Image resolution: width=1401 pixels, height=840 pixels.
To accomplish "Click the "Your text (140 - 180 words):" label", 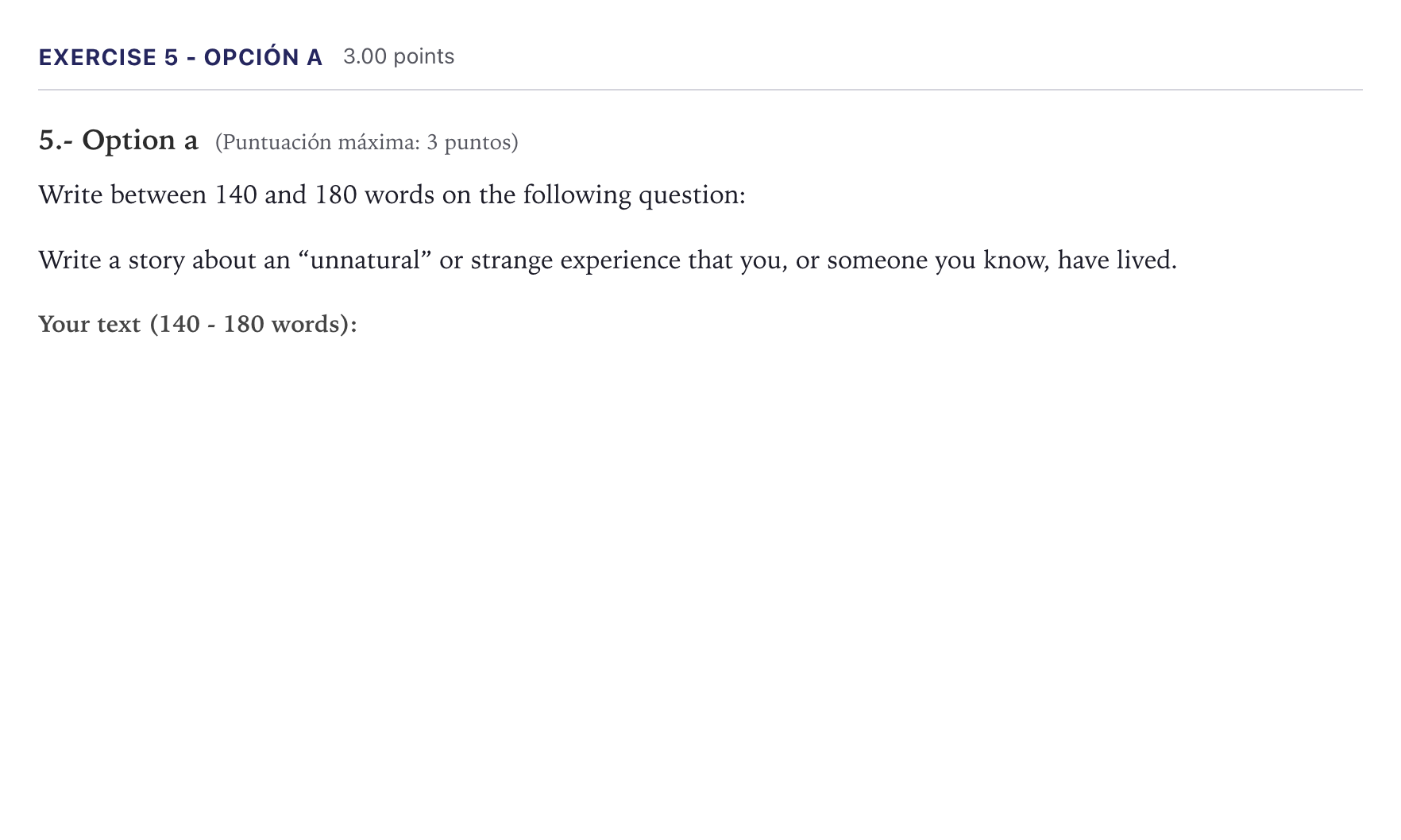I will pyautogui.click(x=198, y=324).
